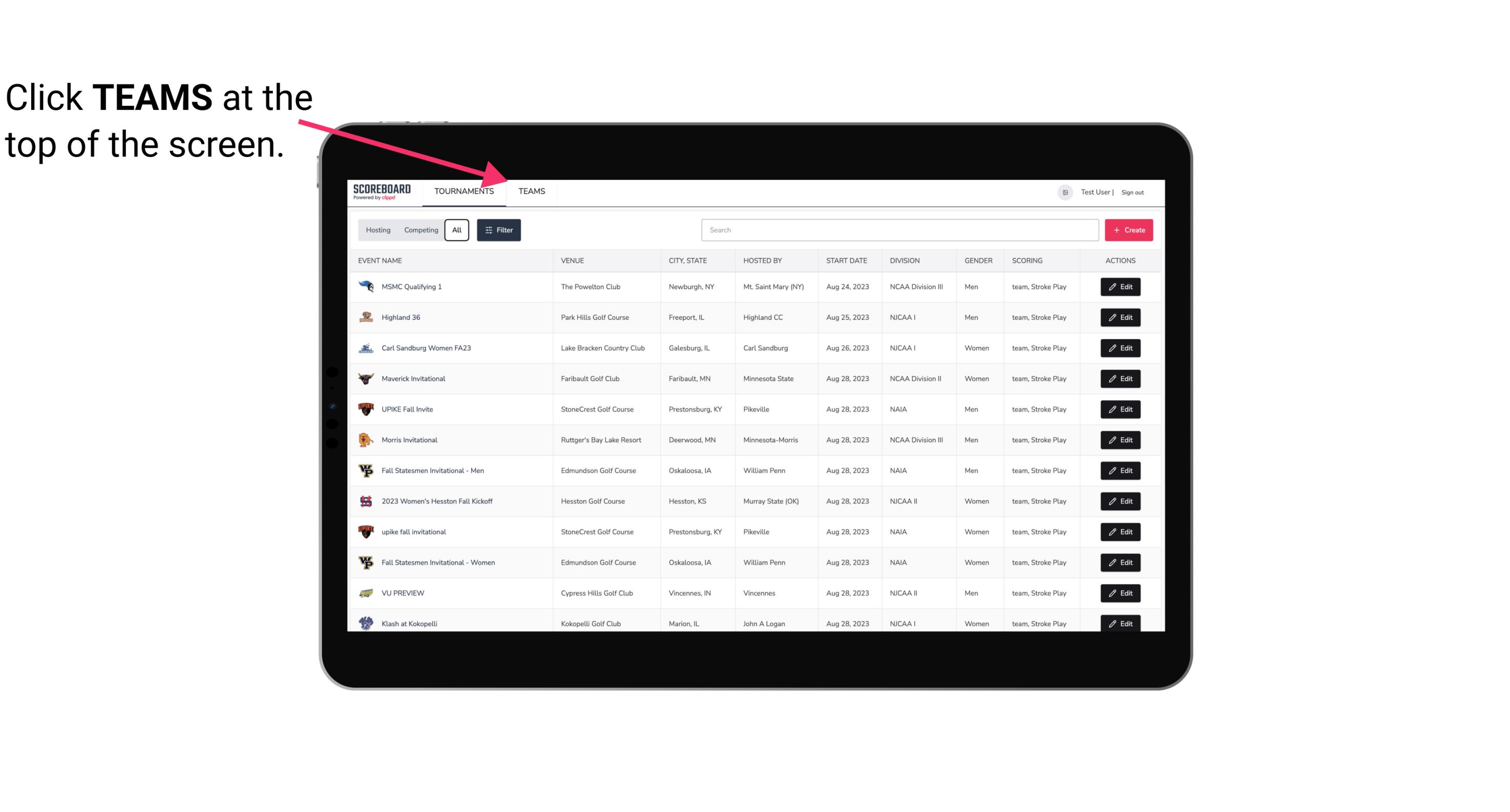Click the Filter dropdown button
Screen dimensions: 1510x812
[498, 230]
